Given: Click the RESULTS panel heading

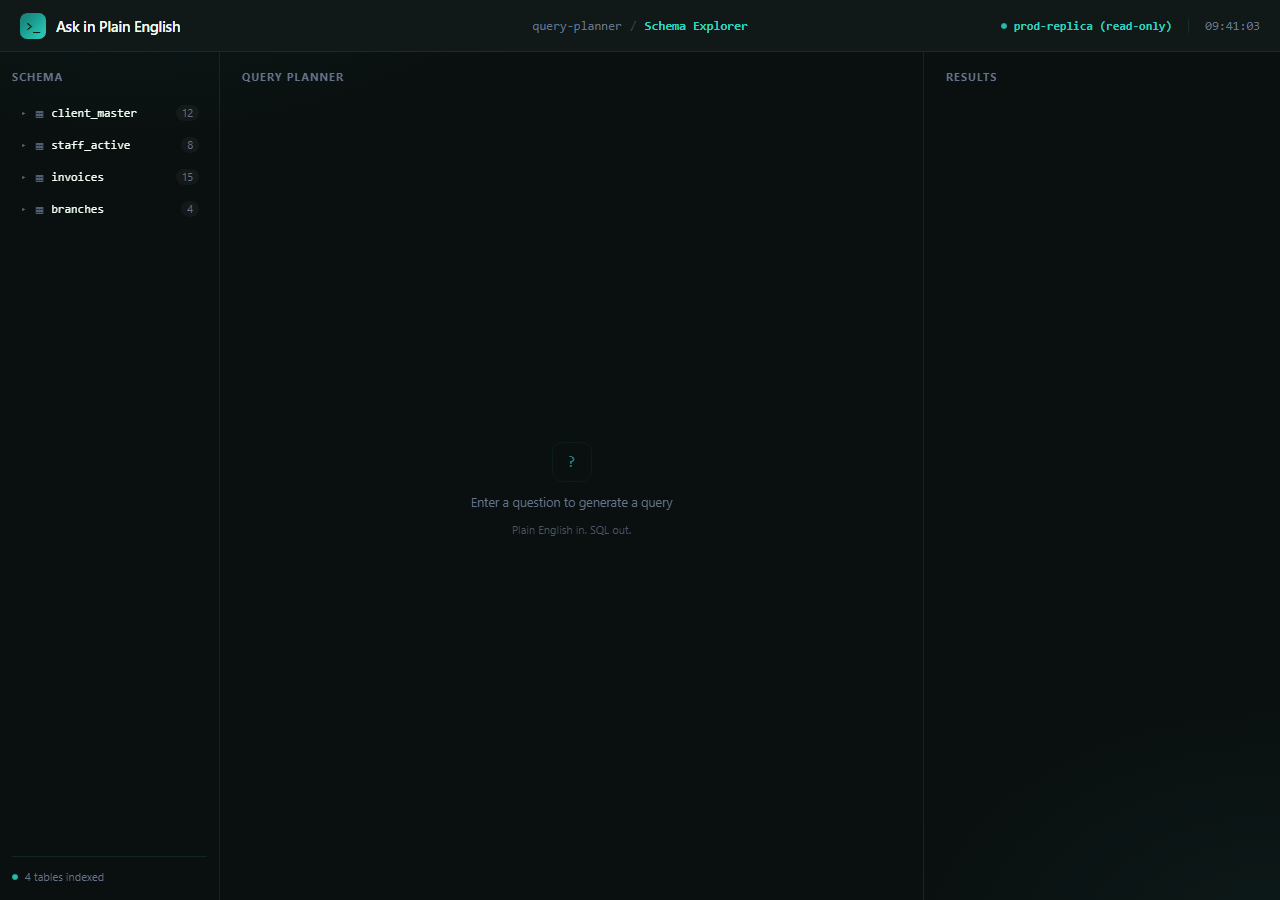Looking at the screenshot, I should tap(971, 77).
